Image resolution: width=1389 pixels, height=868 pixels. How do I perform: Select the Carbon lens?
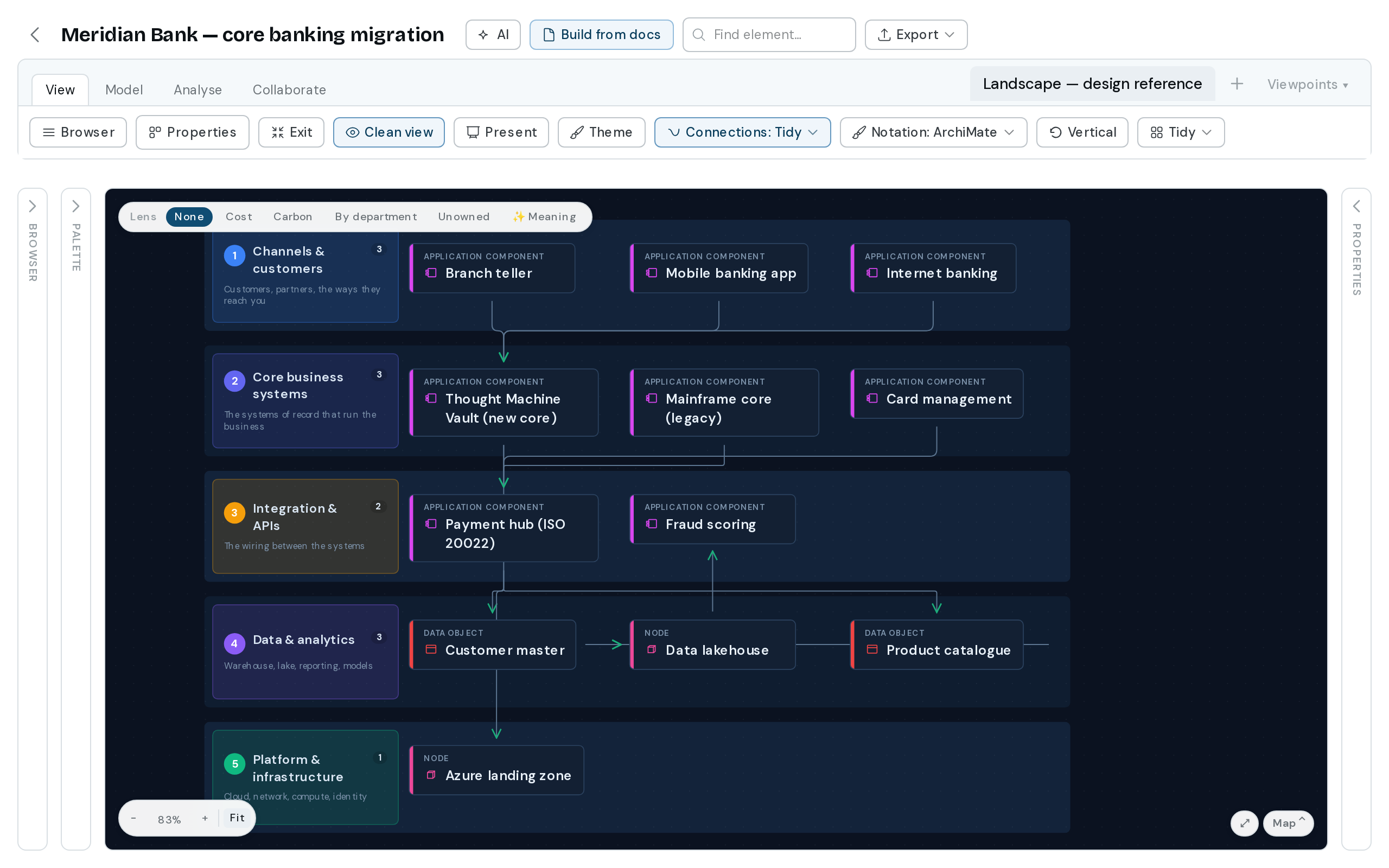coord(293,216)
